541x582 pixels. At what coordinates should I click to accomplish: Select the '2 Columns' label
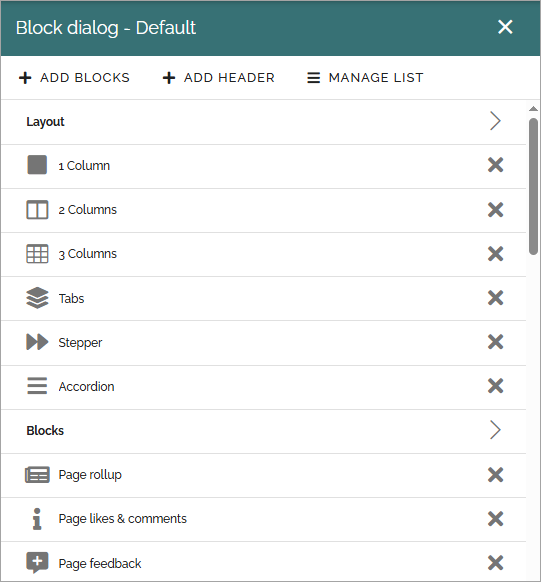88,210
